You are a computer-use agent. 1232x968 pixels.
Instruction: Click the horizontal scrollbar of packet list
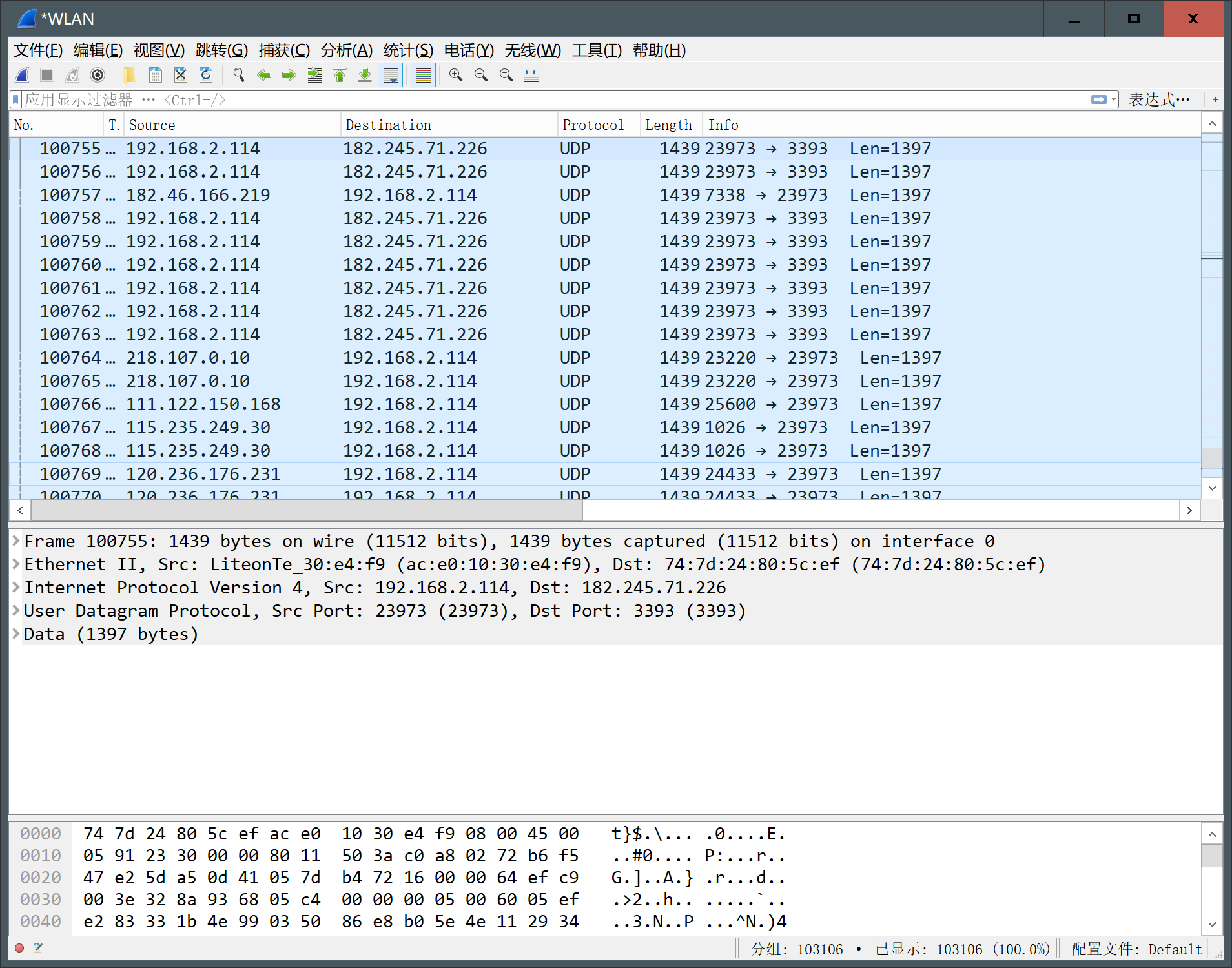pos(307,510)
